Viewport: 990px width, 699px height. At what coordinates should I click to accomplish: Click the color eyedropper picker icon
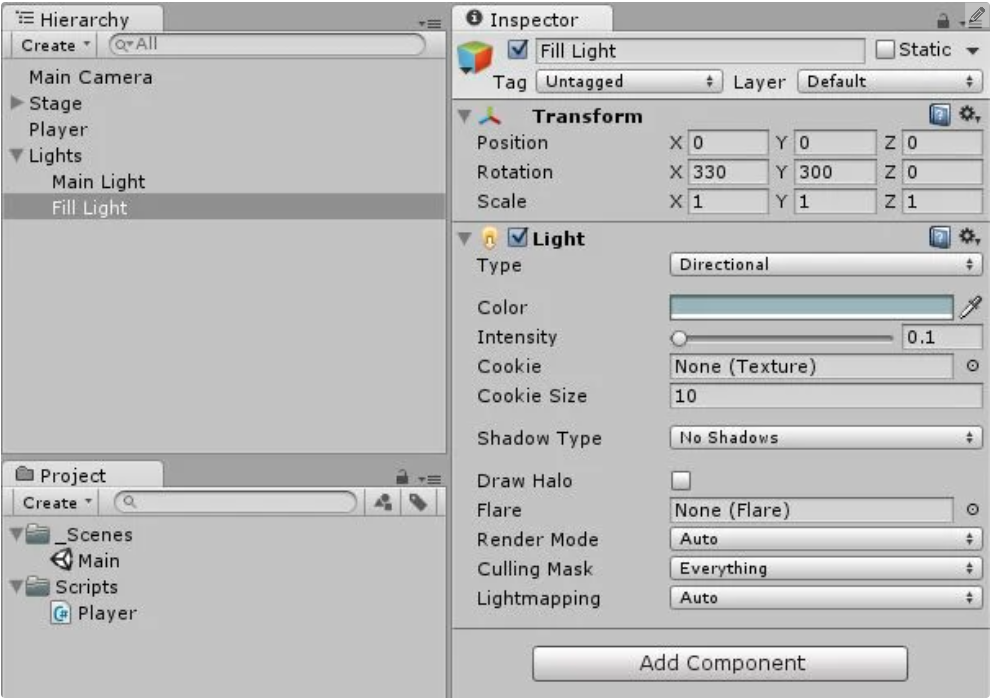click(970, 308)
